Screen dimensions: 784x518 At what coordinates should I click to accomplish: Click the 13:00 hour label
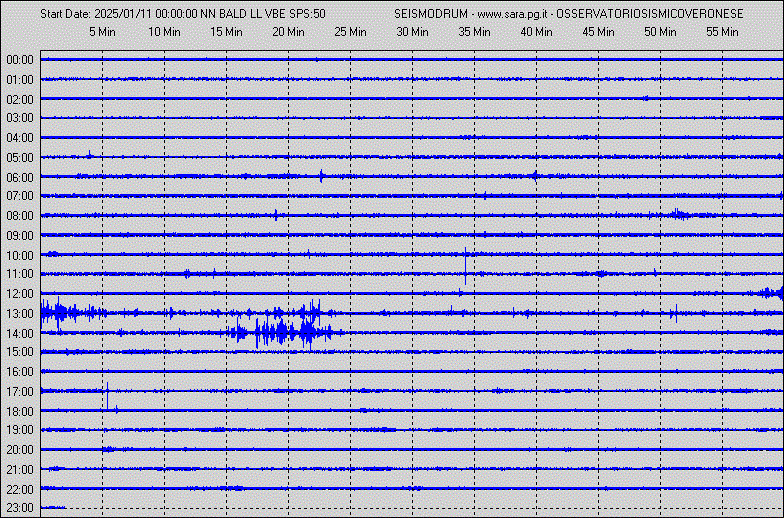point(20,314)
